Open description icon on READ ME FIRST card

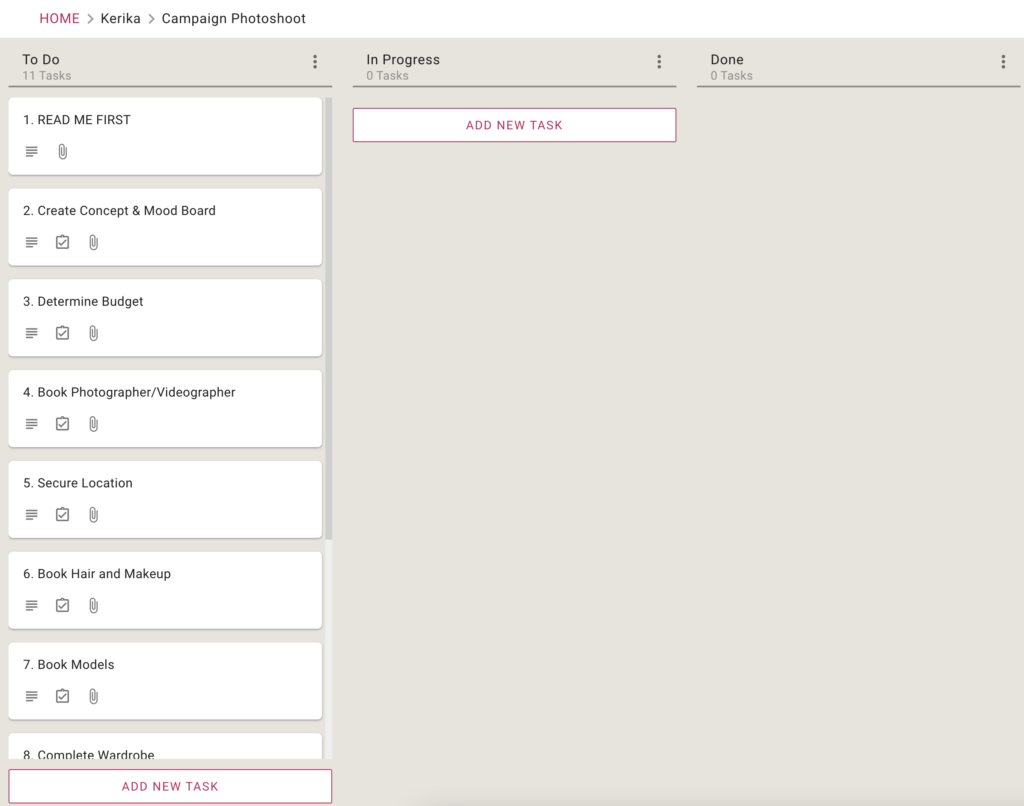pyautogui.click(x=31, y=152)
